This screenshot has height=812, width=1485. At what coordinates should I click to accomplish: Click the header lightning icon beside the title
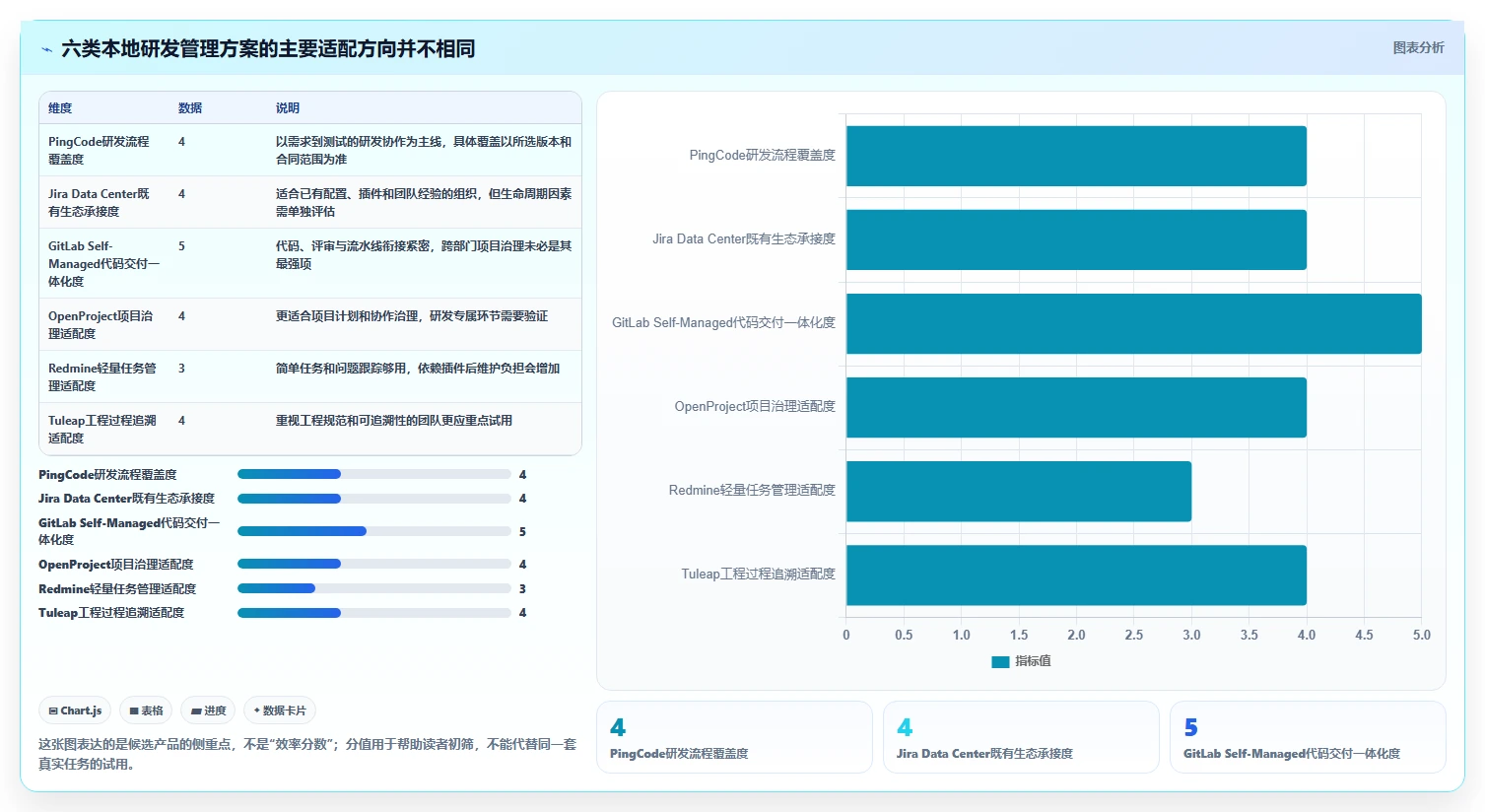point(46,49)
